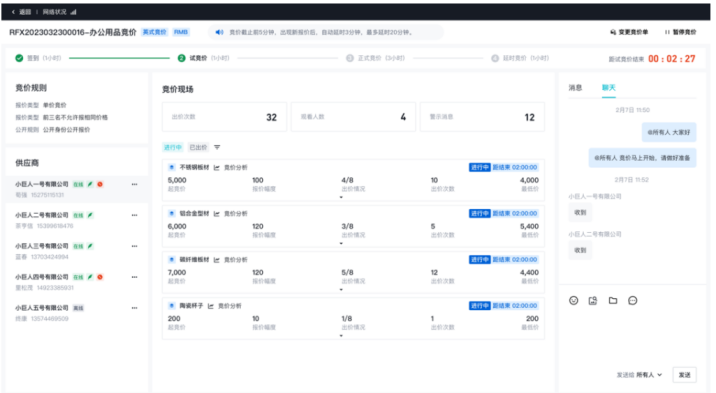
Task: Open more options for 小巨人三号有限公司
Action: point(134,246)
